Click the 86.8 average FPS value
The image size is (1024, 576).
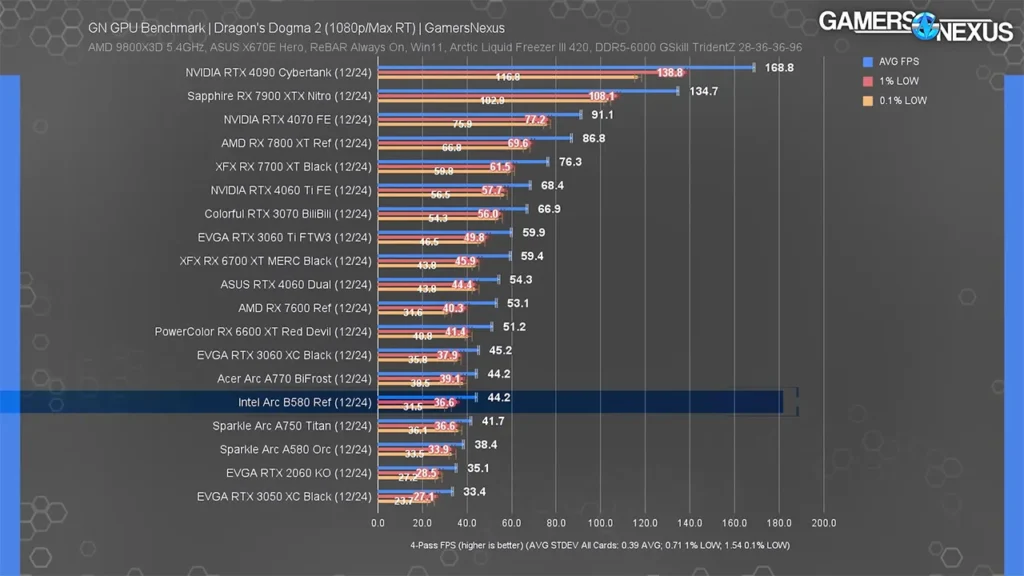click(594, 138)
